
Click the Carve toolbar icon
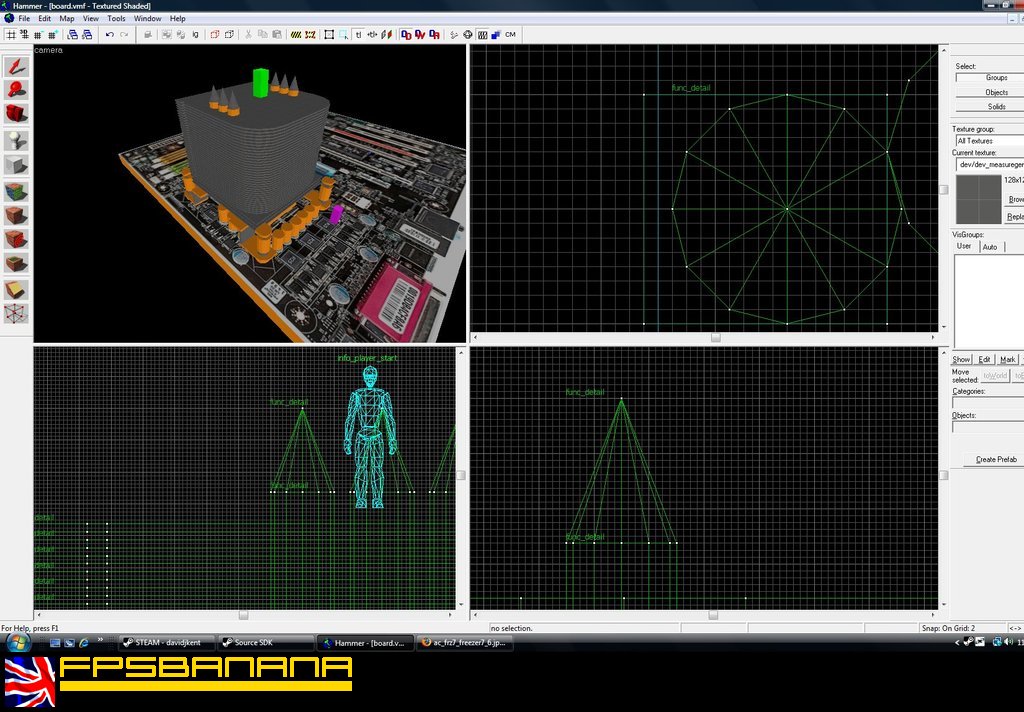tap(149, 35)
